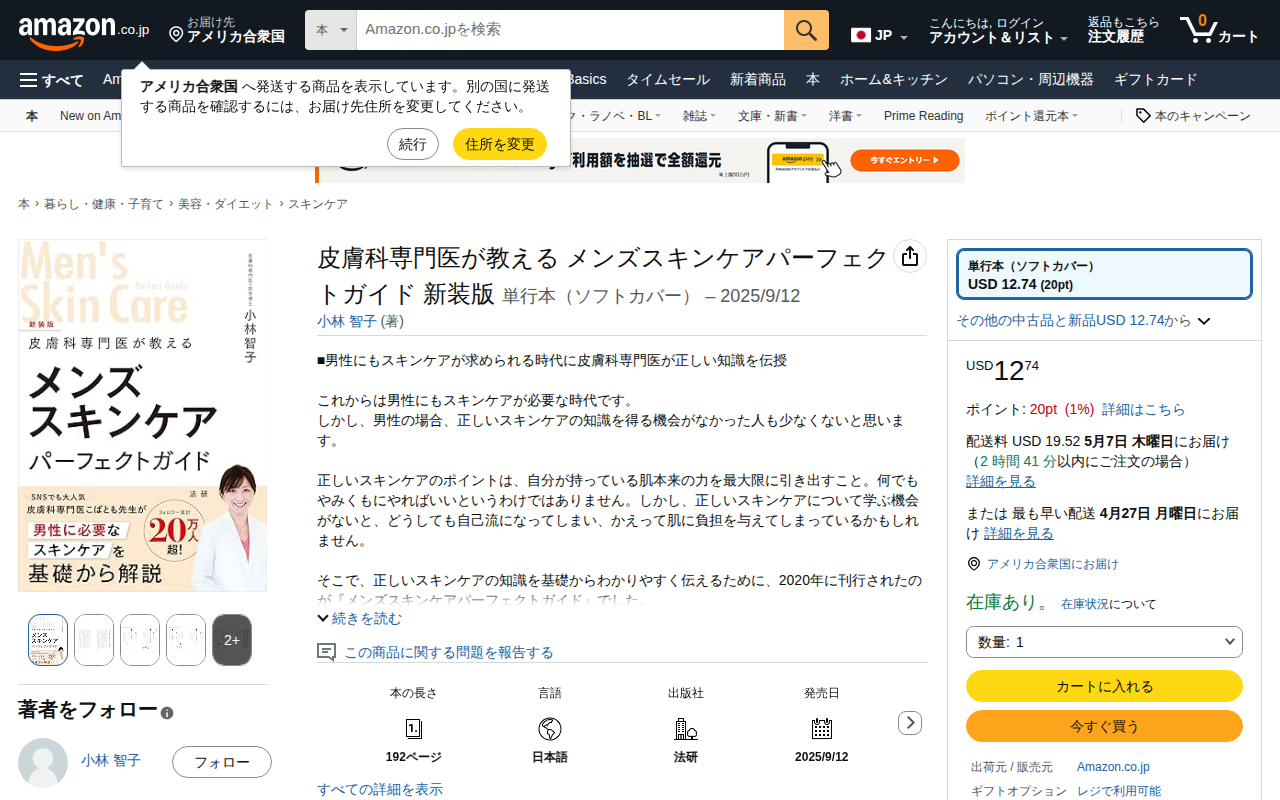Image resolution: width=1280 pixels, height=800 pixels.
Task: Open points 詳細はこちら link
Action: pyautogui.click(x=1143, y=409)
